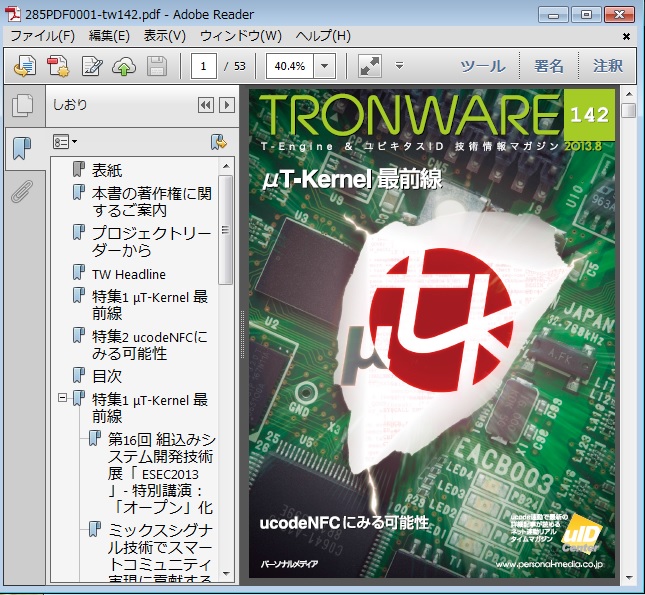Click the しおり panel right-arrow button
Image resolution: width=645 pixels, height=595 pixels.
tap(227, 105)
